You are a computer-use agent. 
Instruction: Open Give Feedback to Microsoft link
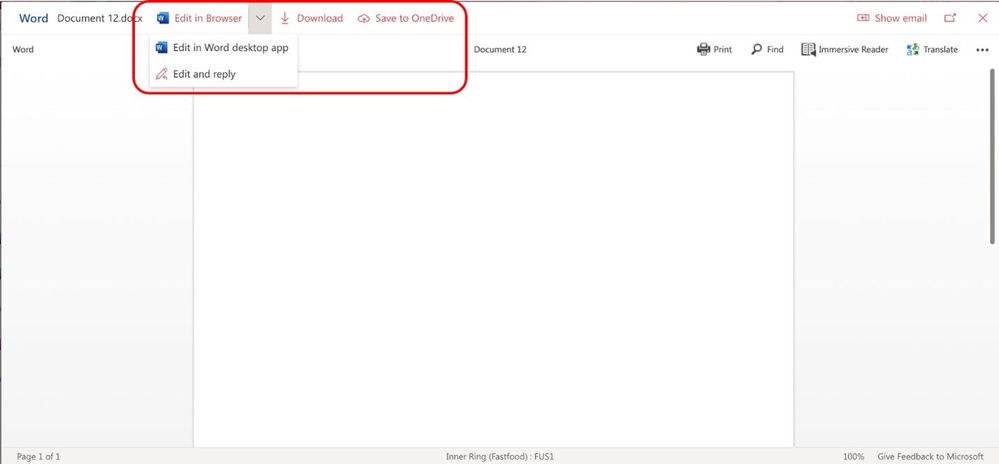(930, 456)
